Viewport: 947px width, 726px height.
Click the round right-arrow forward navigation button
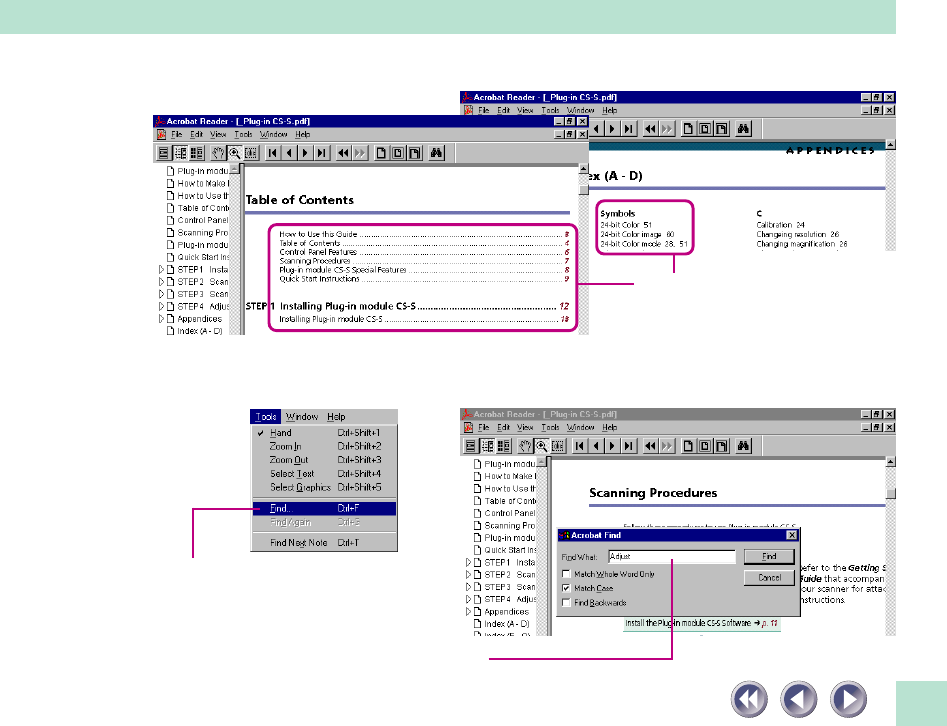tap(849, 699)
